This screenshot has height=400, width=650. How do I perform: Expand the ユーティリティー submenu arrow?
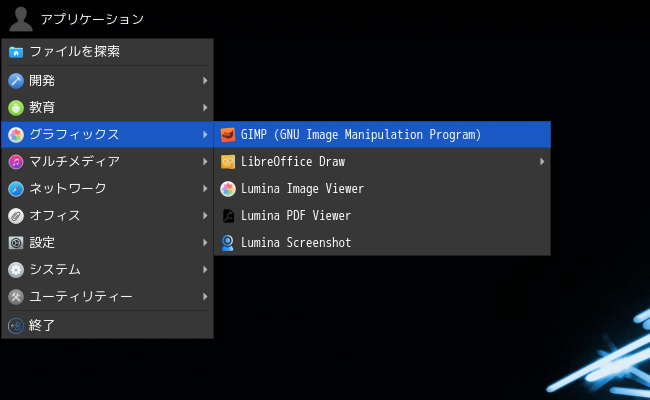[x=205, y=297]
